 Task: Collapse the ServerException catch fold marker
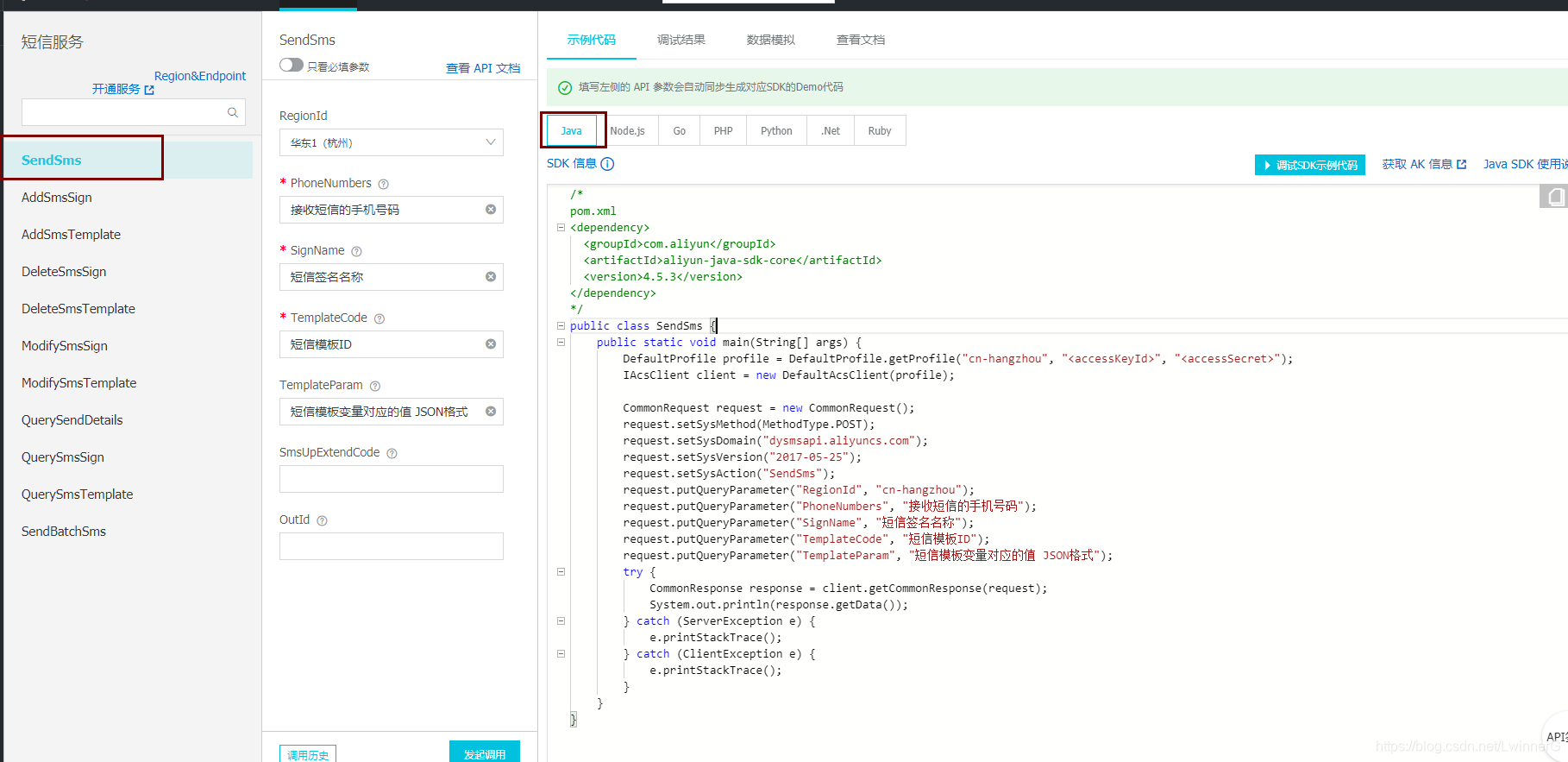[x=561, y=621]
